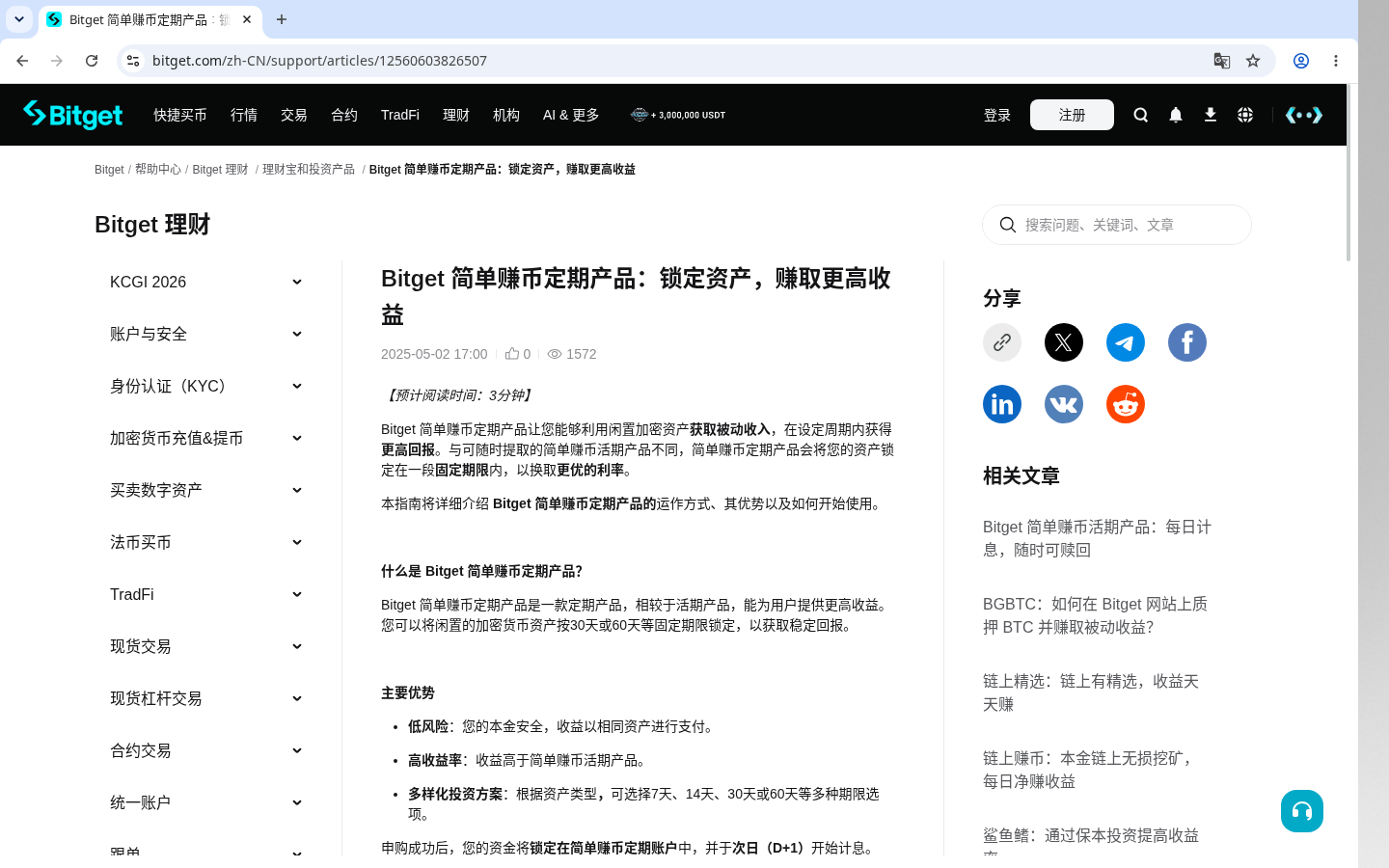Open related article BGBTC 质押 BTC

point(1098,615)
